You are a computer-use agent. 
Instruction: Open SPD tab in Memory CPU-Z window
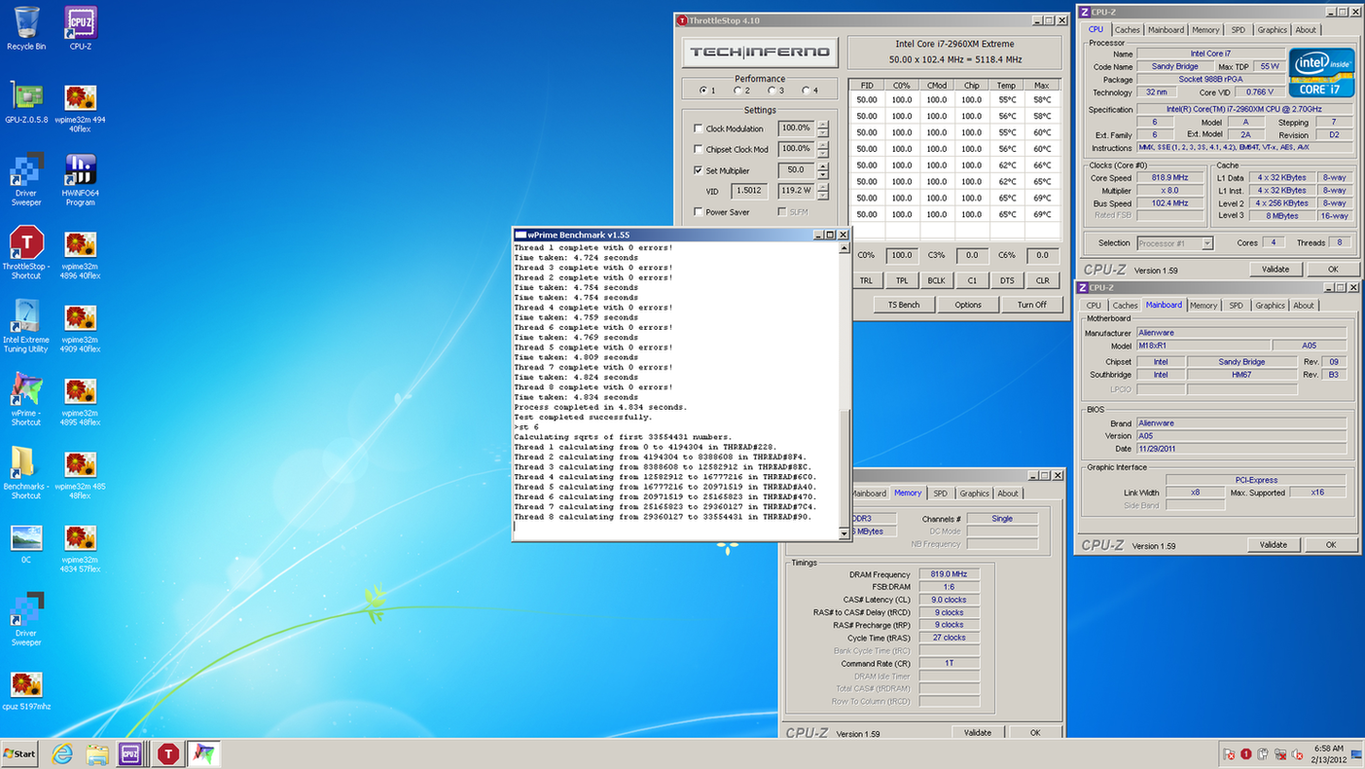pyautogui.click(x=940, y=493)
